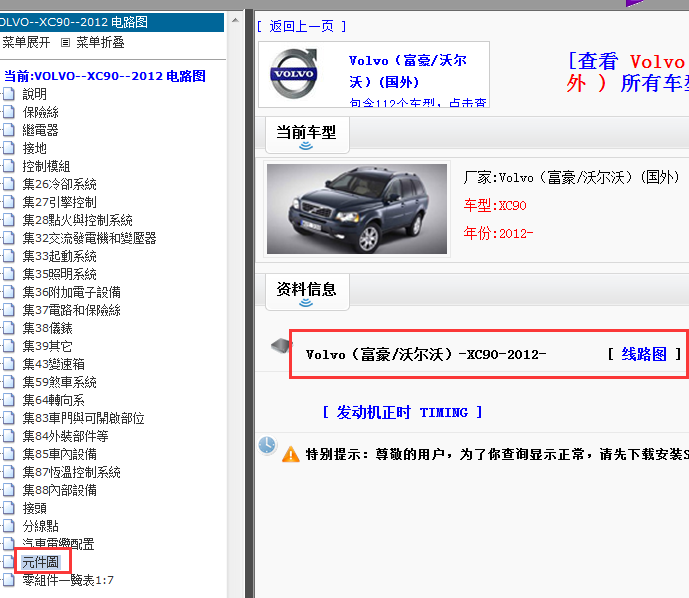Click the orange warning triangle icon
Screen dimensions: 689x598
[290, 454]
